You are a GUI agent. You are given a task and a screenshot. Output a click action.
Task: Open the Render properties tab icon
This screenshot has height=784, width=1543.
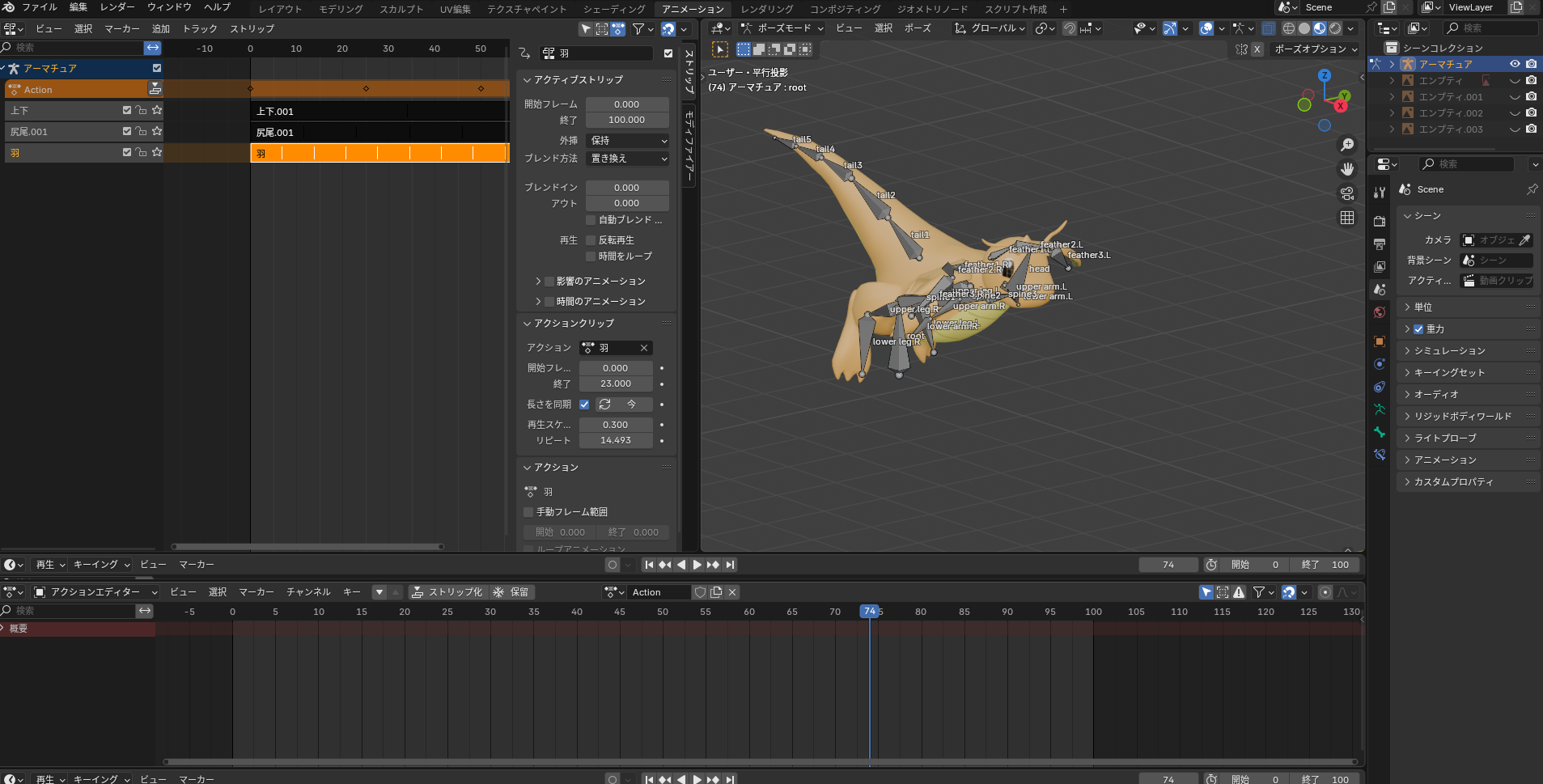1380,221
